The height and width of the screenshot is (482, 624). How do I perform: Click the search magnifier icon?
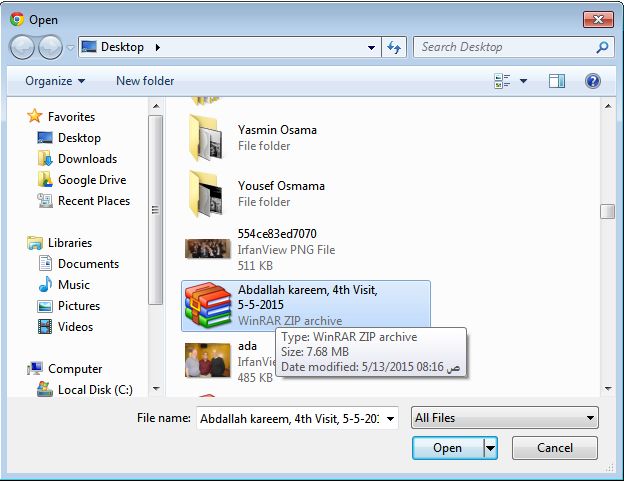pyautogui.click(x=603, y=47)
